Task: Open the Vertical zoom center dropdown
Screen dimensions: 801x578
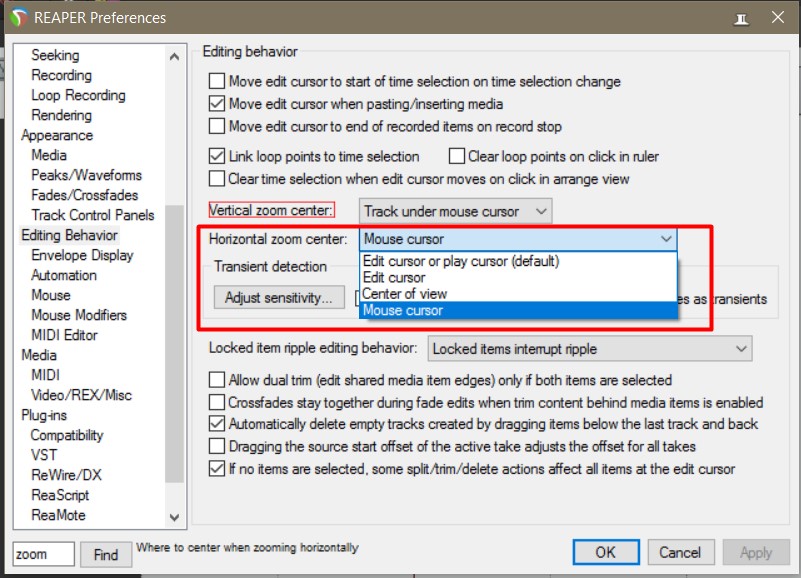Action: (x=455, y=211)
